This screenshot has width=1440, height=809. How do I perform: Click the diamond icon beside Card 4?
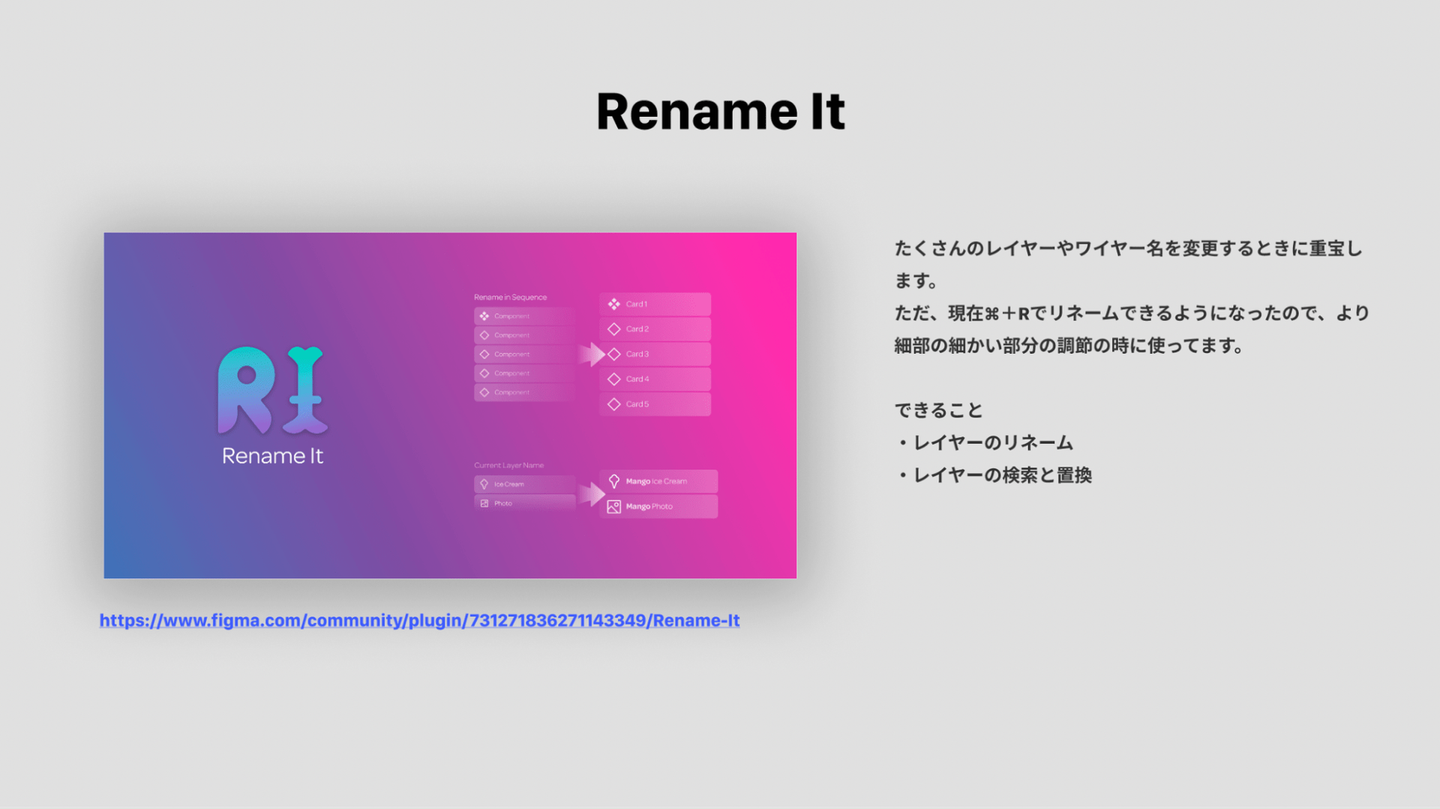pyautogui.click(x=614, y=379)
